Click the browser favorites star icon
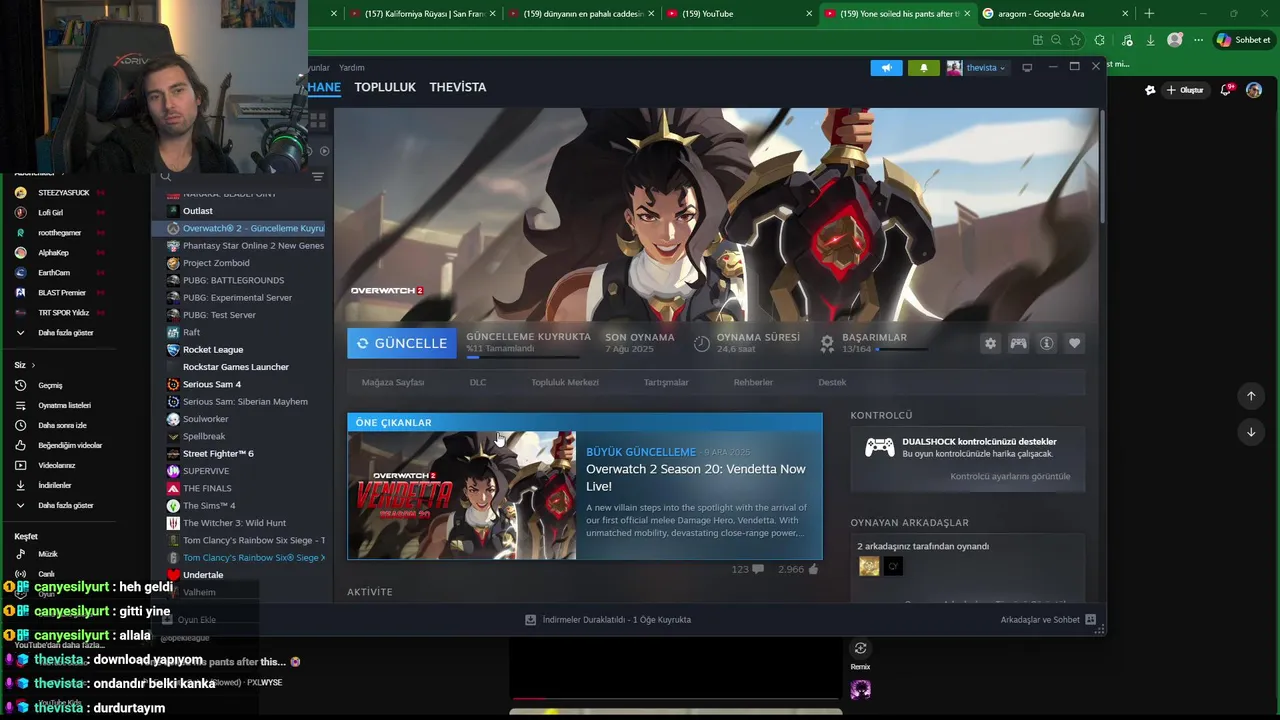 (1075, 40)
